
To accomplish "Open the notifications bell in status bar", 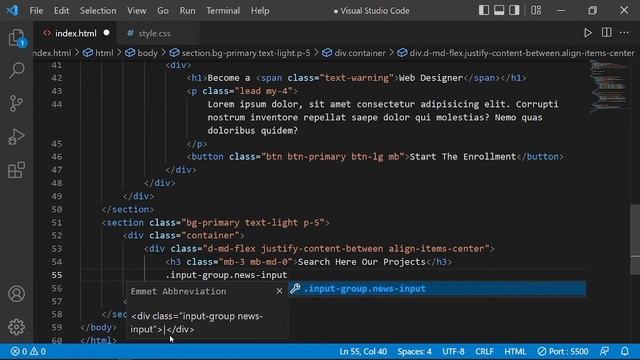I will coord(624,351).
